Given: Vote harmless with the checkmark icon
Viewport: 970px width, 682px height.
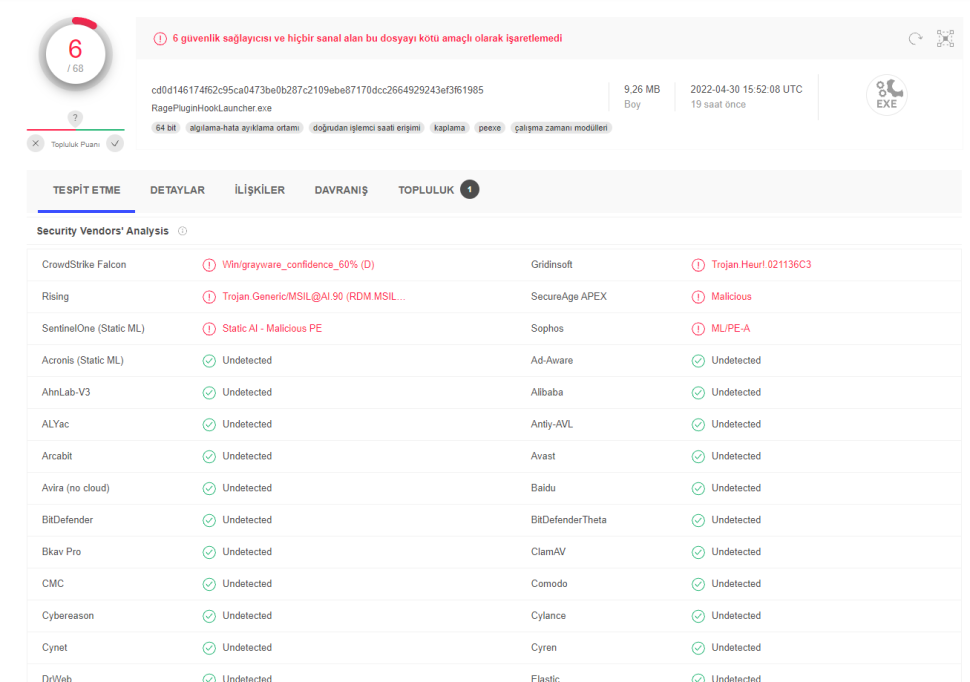Looking at the screenshot, I should click(x=115, y=143).
